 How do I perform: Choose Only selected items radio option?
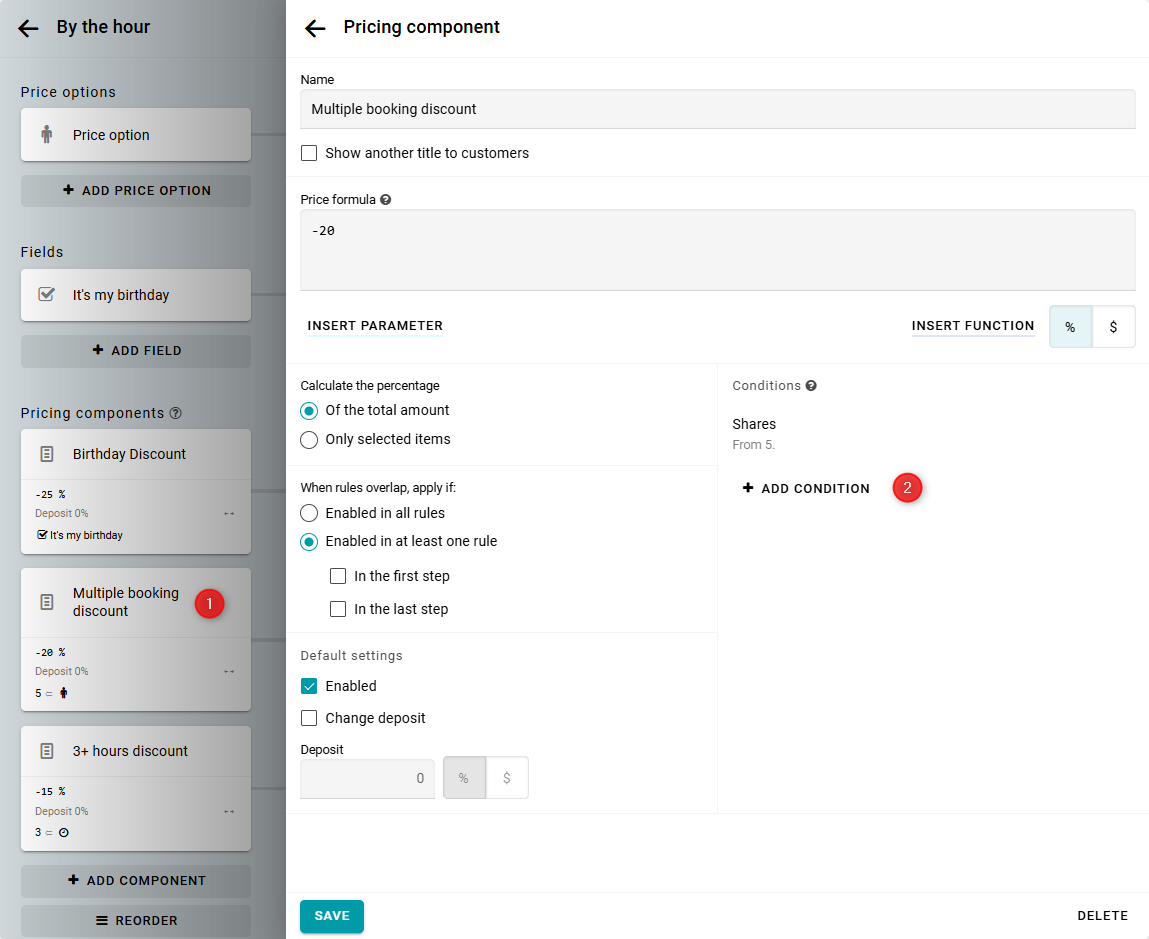pos(309,440)
